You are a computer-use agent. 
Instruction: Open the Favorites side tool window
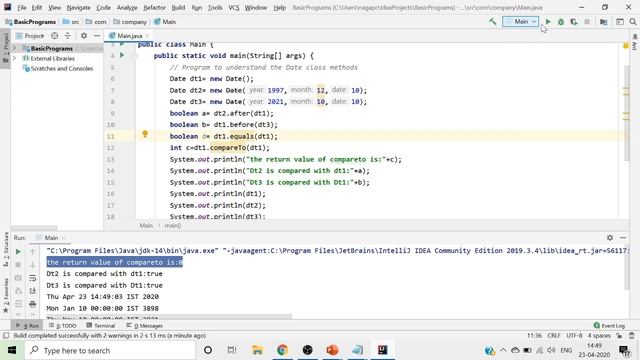coord(6,296)
